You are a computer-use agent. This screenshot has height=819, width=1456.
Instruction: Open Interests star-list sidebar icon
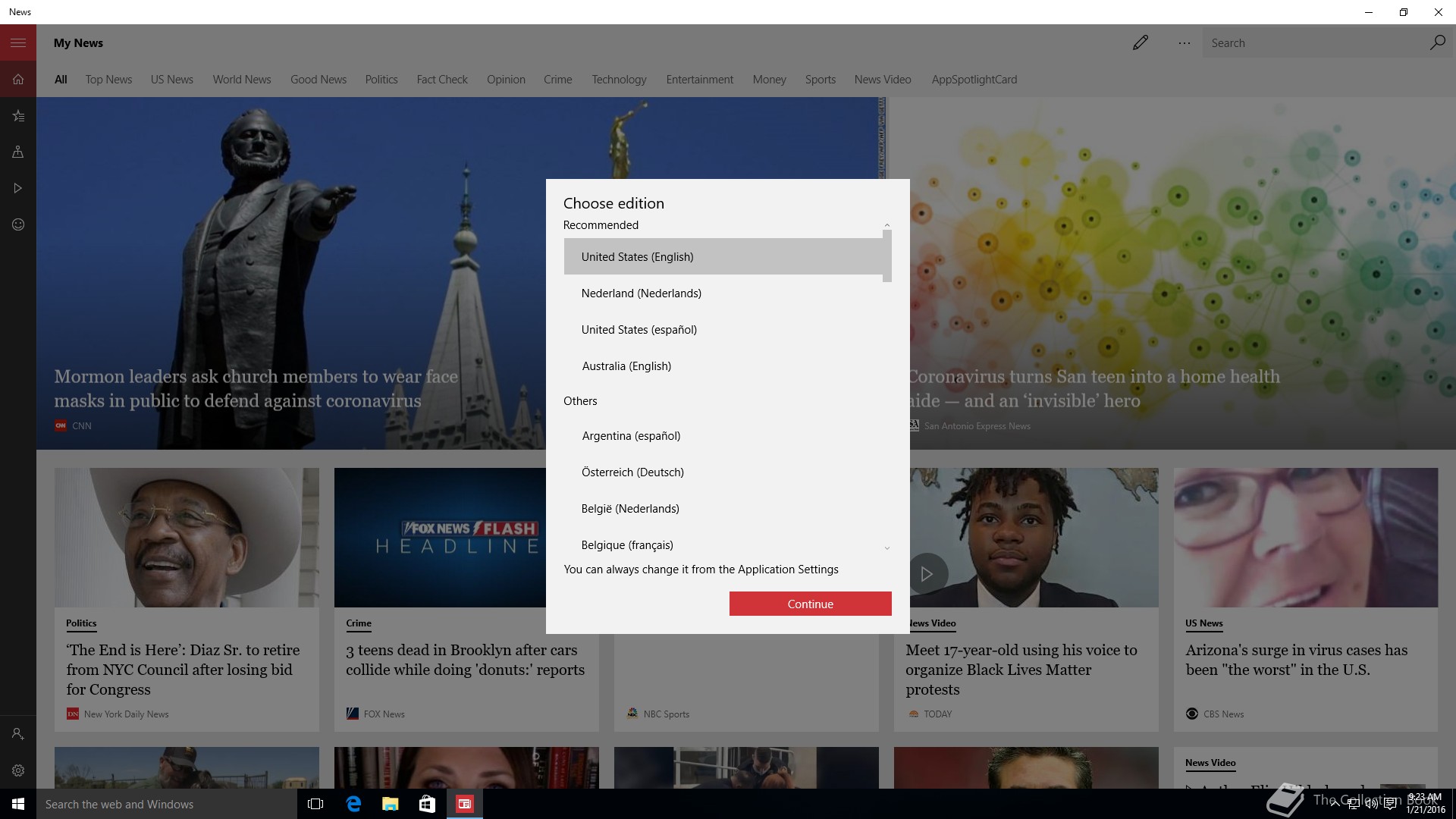pos(18,115)
